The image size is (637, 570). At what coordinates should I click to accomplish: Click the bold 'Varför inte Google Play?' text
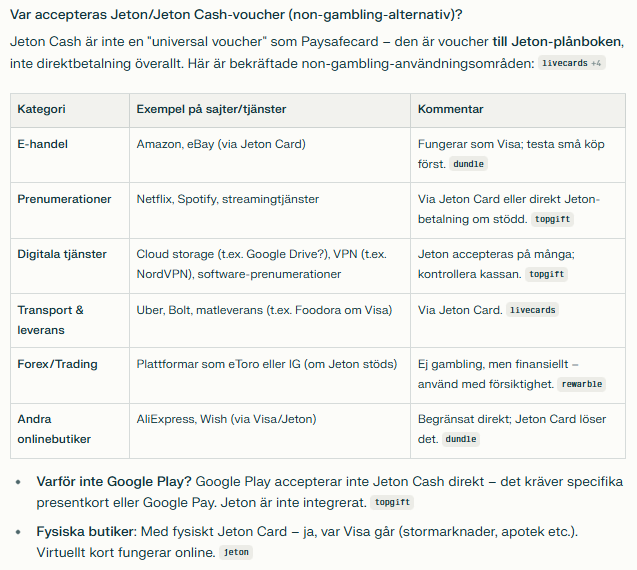tap(114, 481)
